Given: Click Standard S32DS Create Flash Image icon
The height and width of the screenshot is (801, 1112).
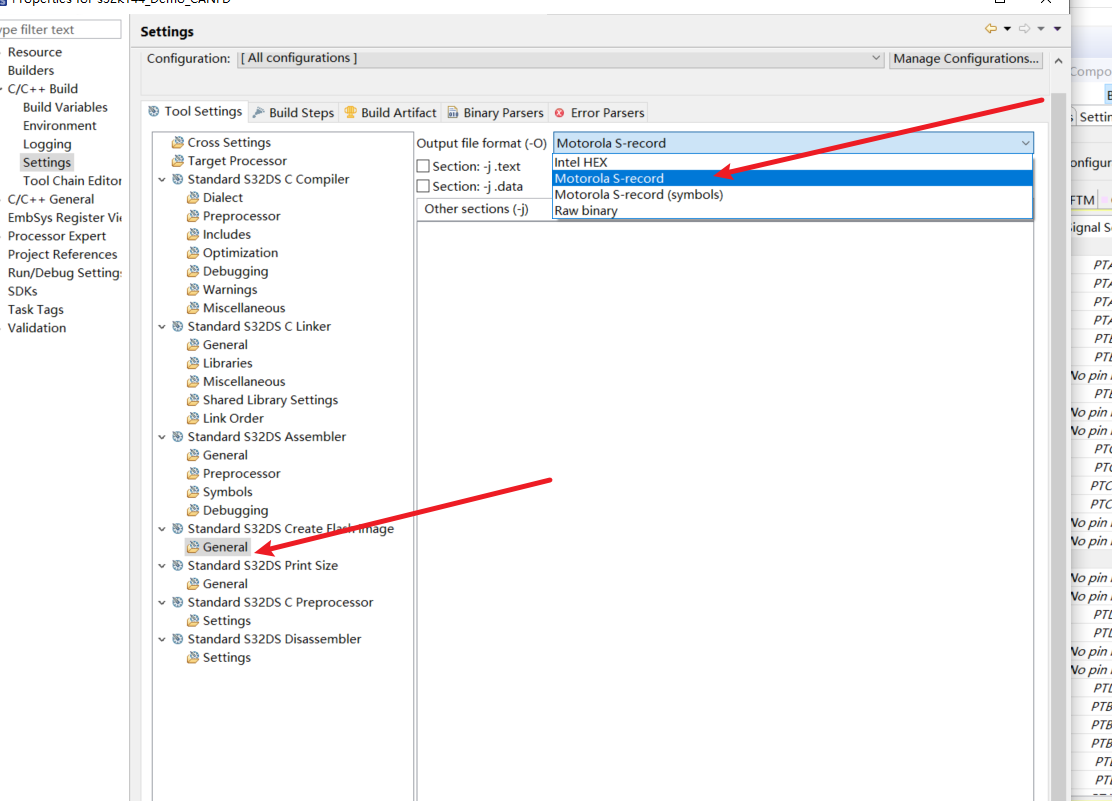Looking at the screenshot, I should 178,529.
